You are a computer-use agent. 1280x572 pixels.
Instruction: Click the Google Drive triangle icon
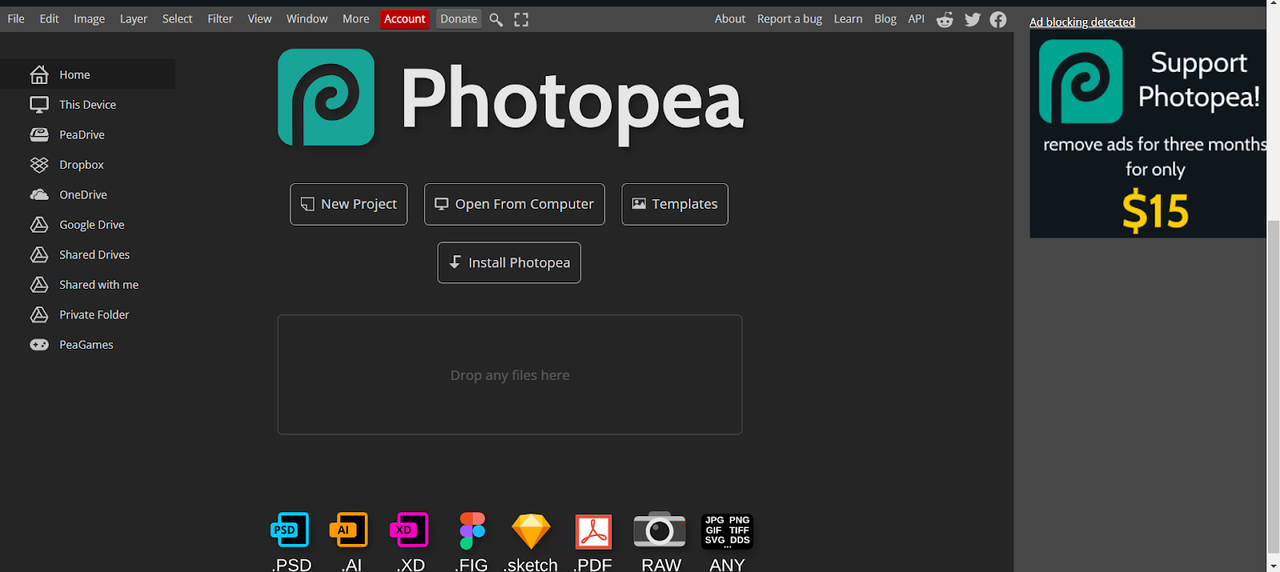[x=39, y=224]
